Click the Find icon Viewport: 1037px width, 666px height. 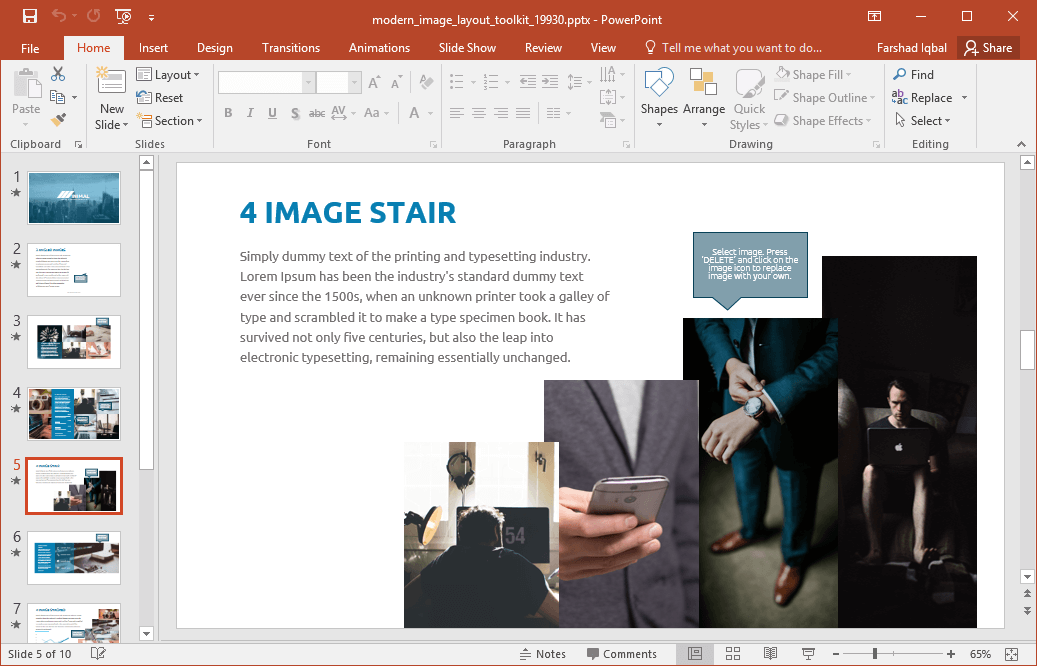pos(913,74)
